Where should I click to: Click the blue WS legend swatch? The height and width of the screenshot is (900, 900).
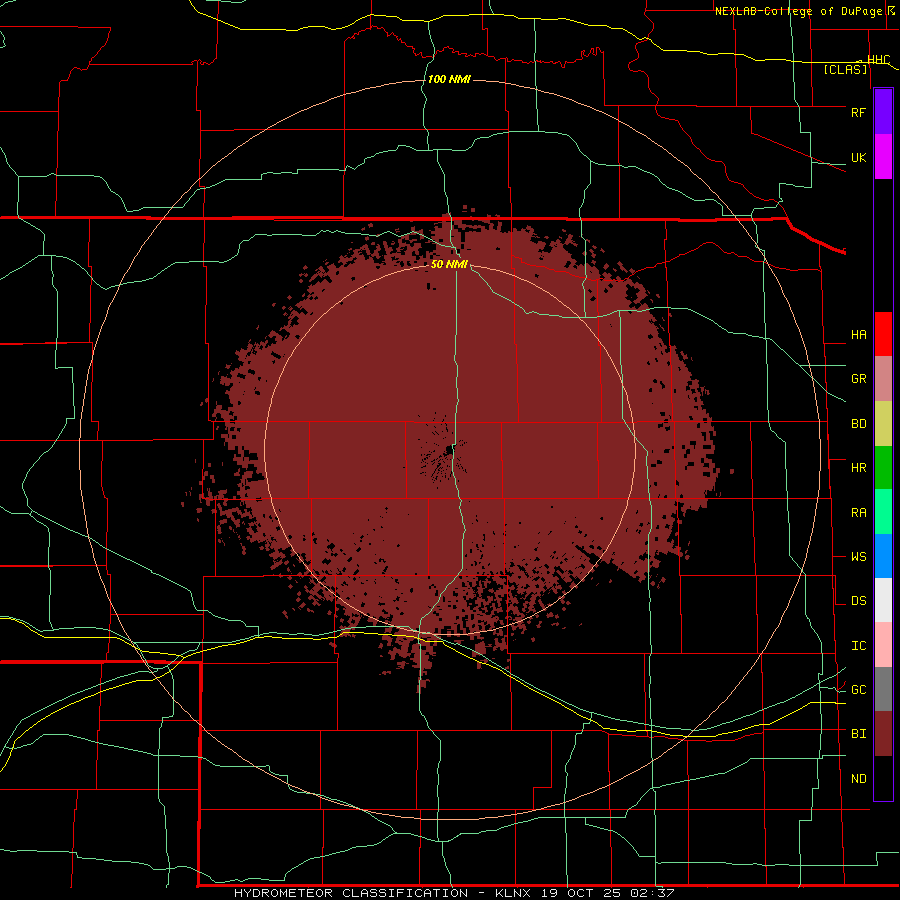[x=883, y=556]
